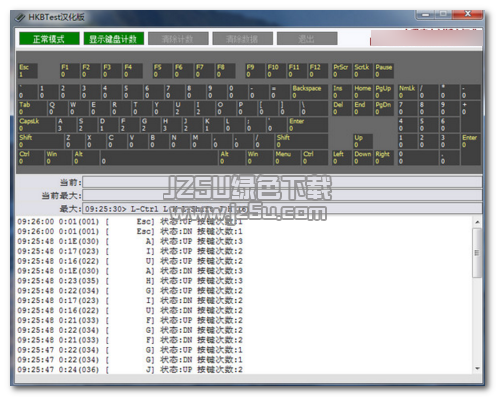The width and height of the screenshot is (496, 397).
Task: Select the first Esc log entry line
Action: pyautogui.click(x=130, y=222)
